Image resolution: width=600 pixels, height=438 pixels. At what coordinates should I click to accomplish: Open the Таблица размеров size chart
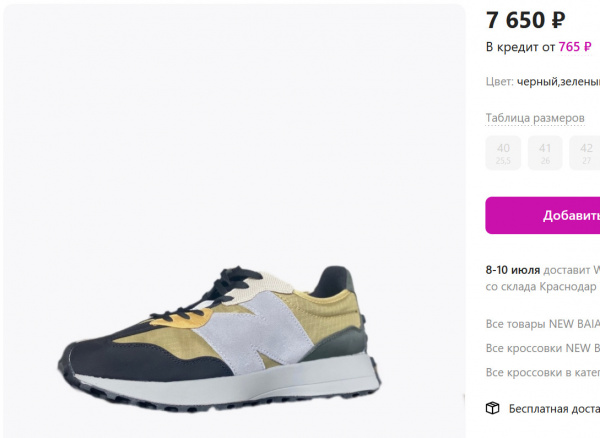pos(535,118)
